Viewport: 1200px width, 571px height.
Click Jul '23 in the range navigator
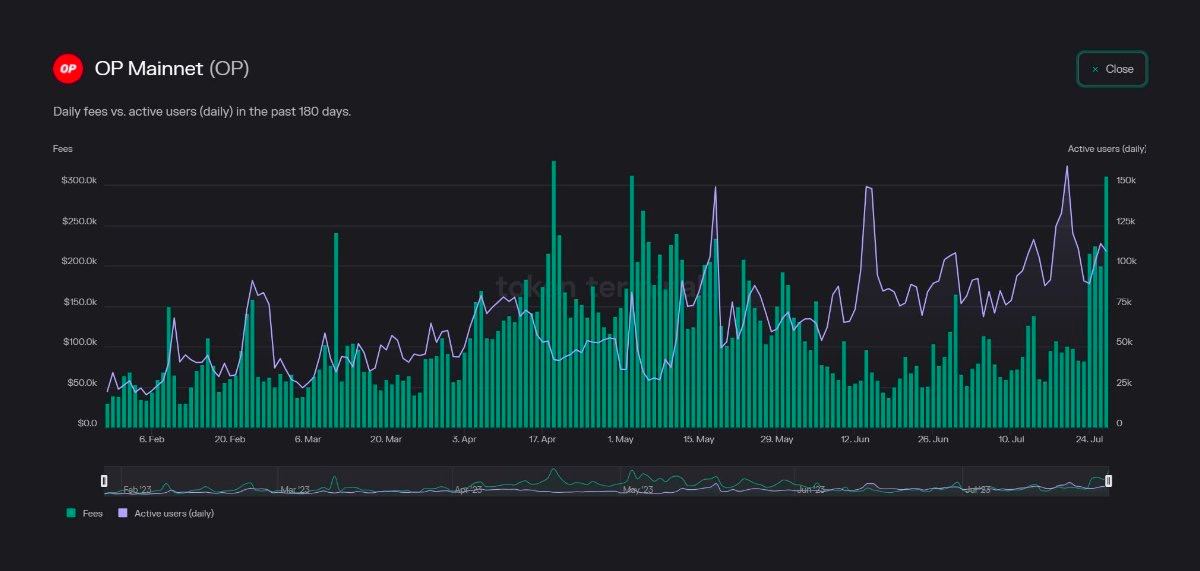pos(978,490)
